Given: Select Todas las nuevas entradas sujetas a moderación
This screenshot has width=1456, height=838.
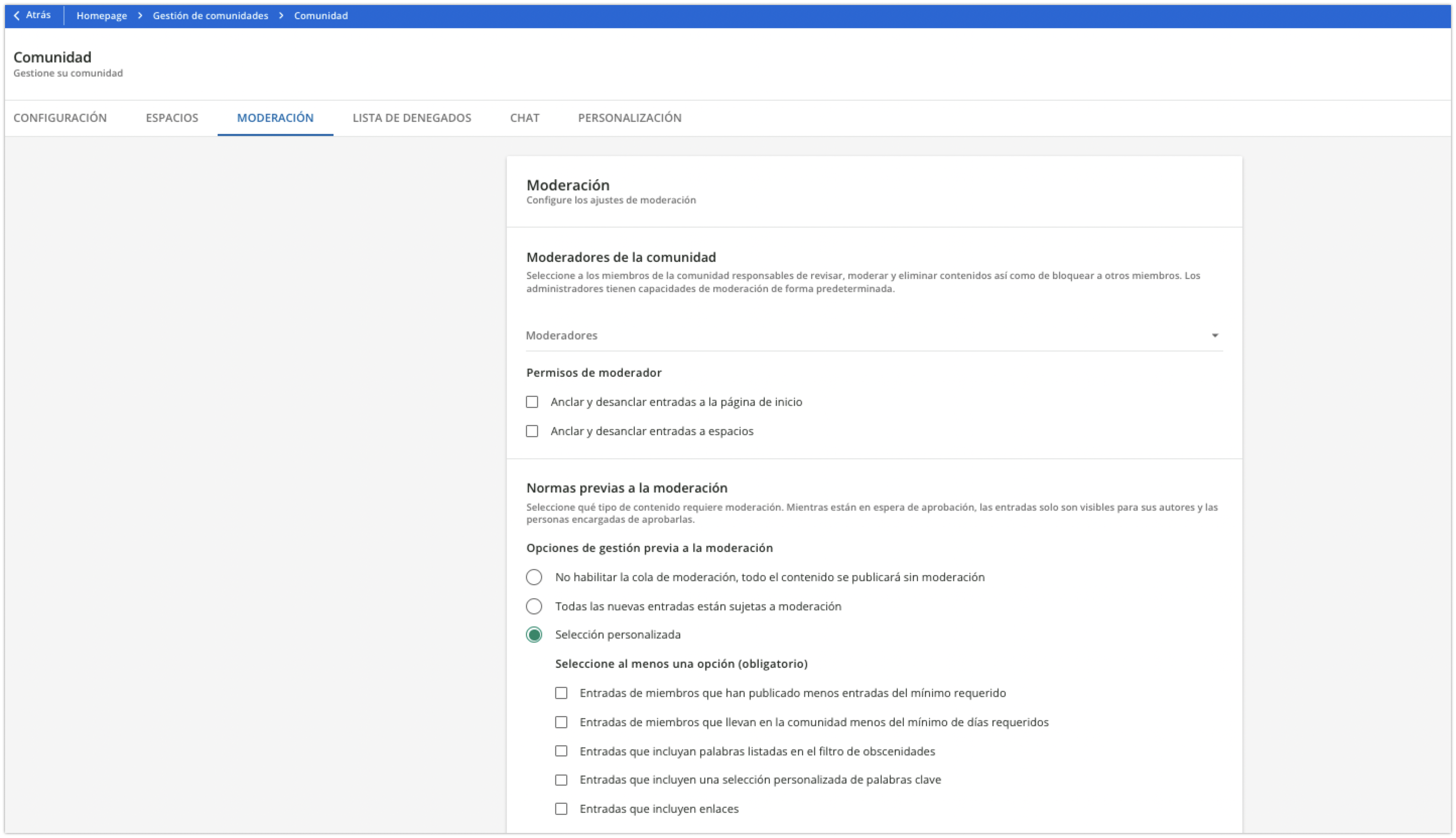Looking at the screenshot, I should 534,606.
